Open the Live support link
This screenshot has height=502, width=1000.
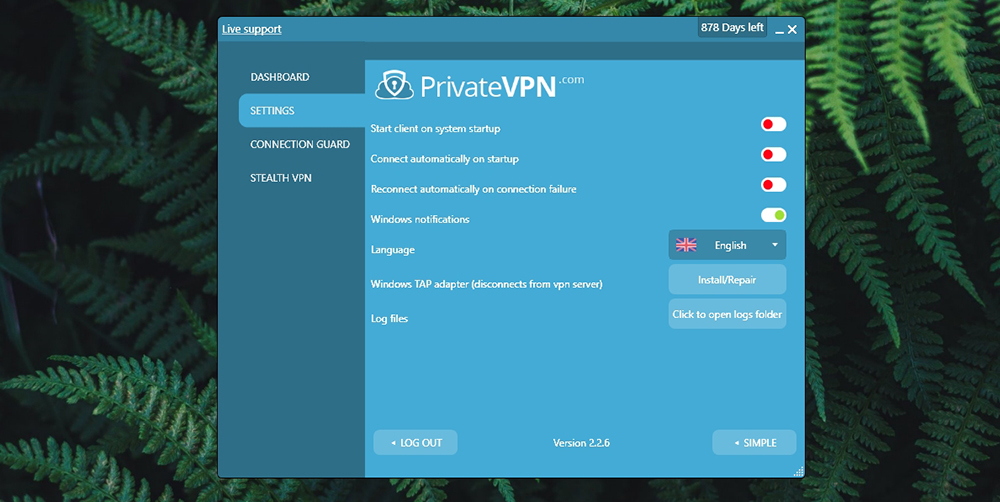(251, 29)
